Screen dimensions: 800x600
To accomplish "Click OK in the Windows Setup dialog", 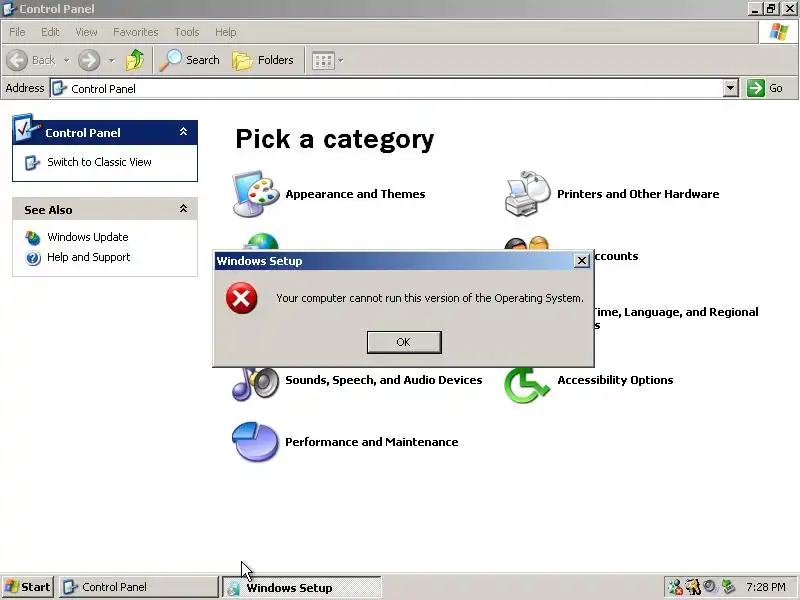I will coord(404,342).
